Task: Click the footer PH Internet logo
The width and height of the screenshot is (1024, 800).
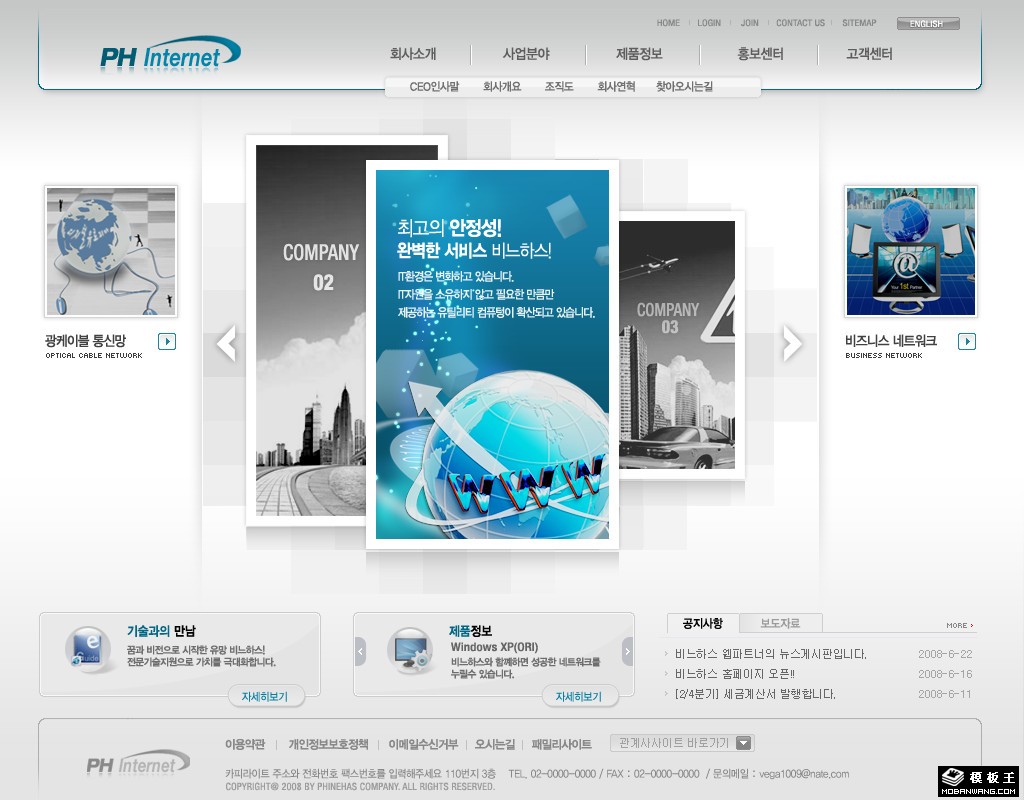Action: click(138, 763)
